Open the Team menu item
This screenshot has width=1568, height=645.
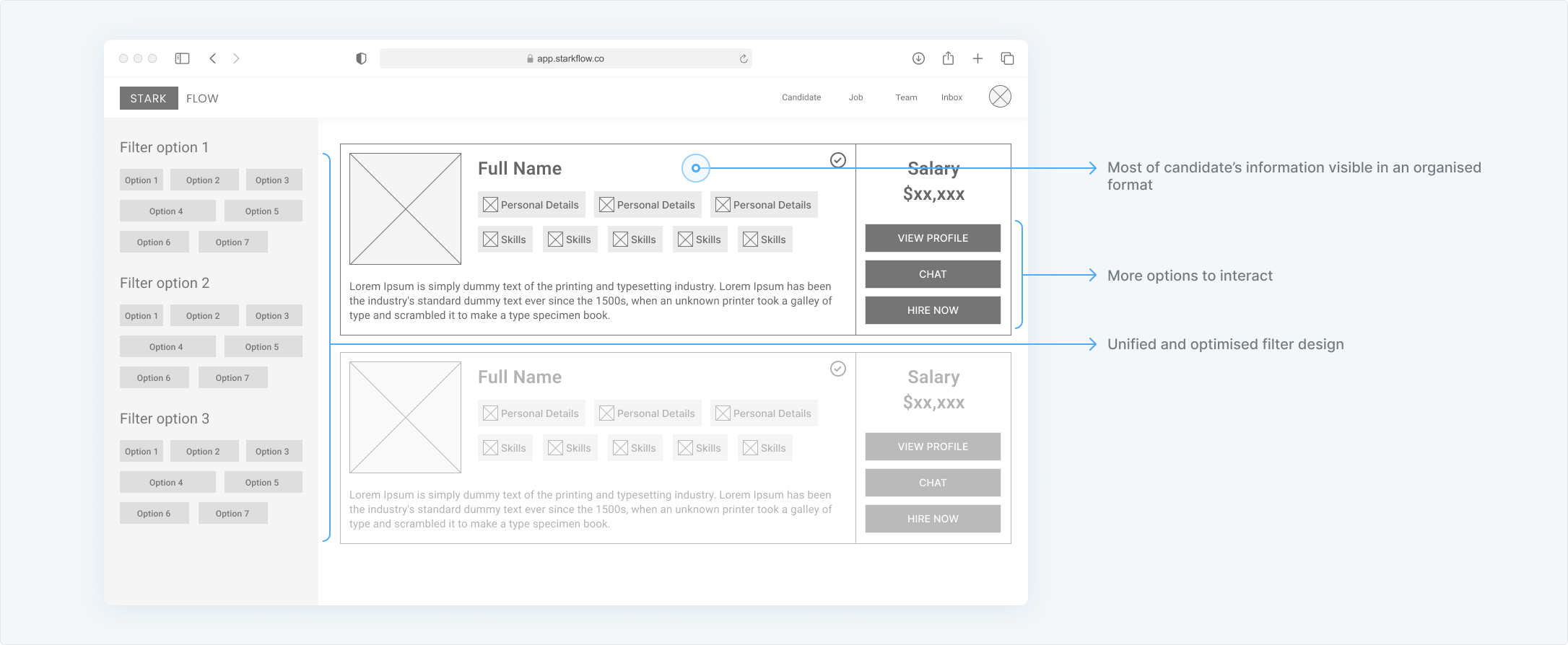906,97
